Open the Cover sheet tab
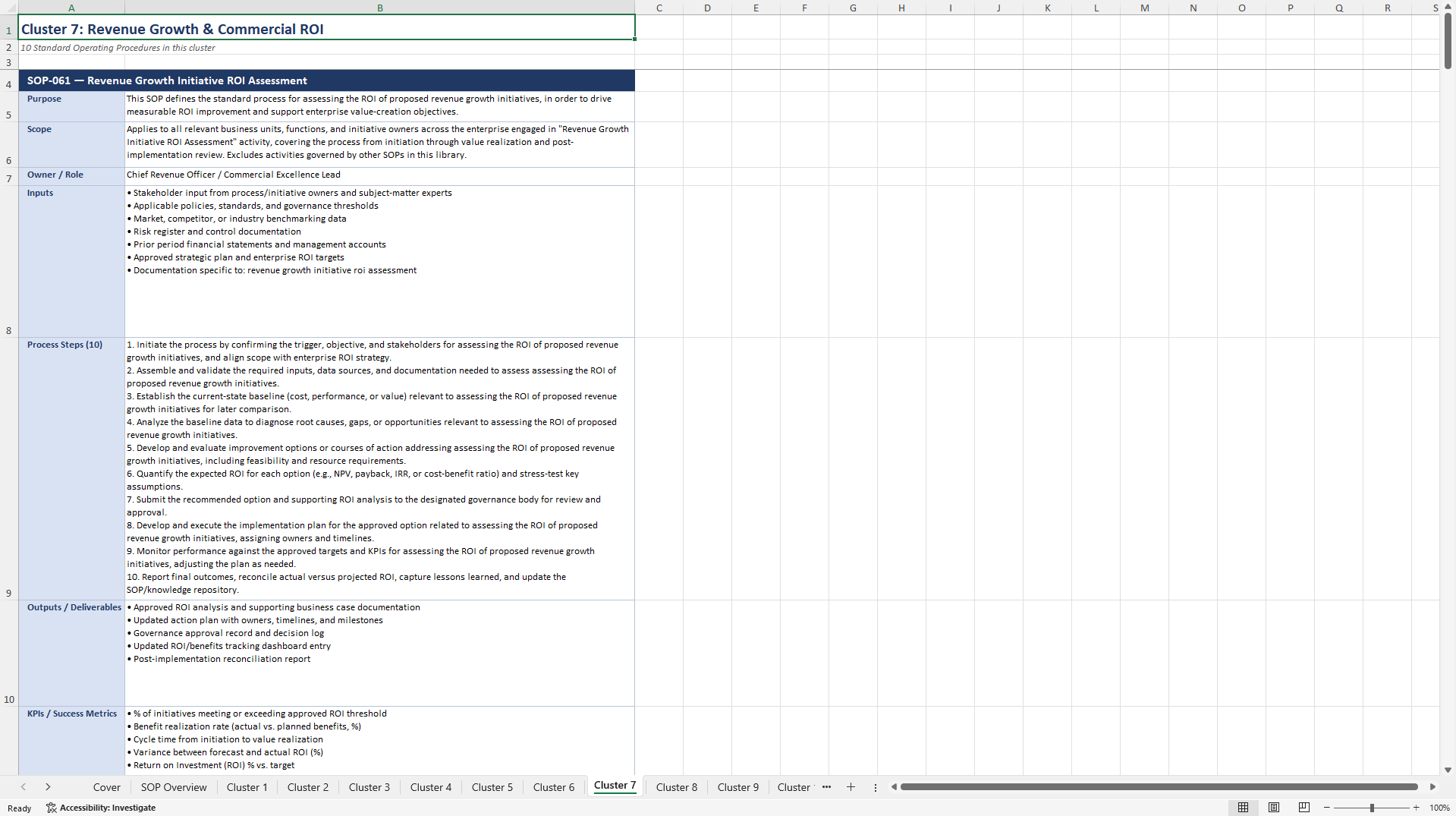1456x816 pixels. pyautogui.click(x=107, y=787)
